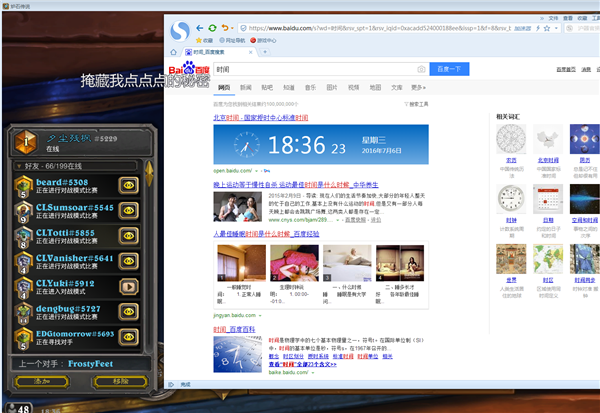
Task: Click the pink bedding sleep thumbnail
Action: pyautogui.click(x=294, y=263)
